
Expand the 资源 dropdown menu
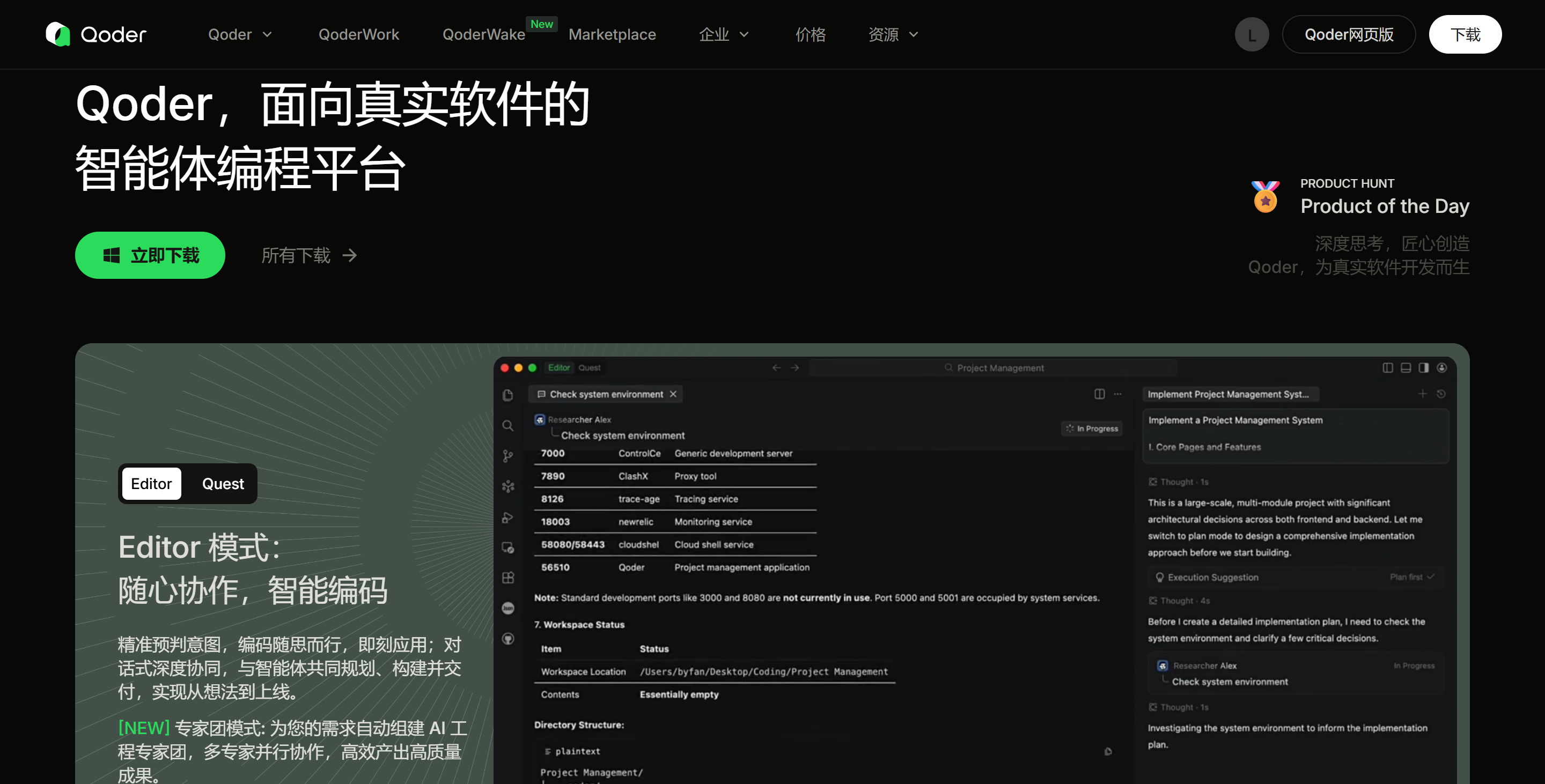(x=893, y=34)
